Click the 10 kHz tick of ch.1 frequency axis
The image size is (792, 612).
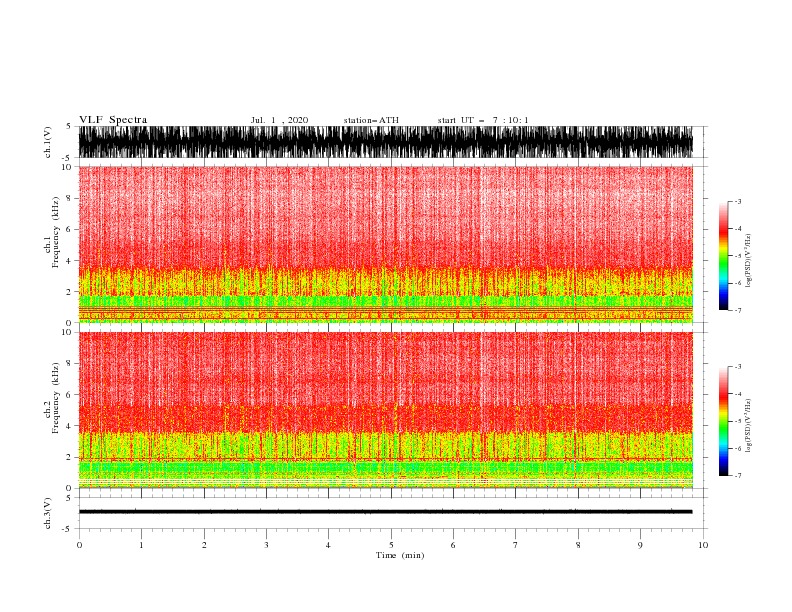[67, 167]
